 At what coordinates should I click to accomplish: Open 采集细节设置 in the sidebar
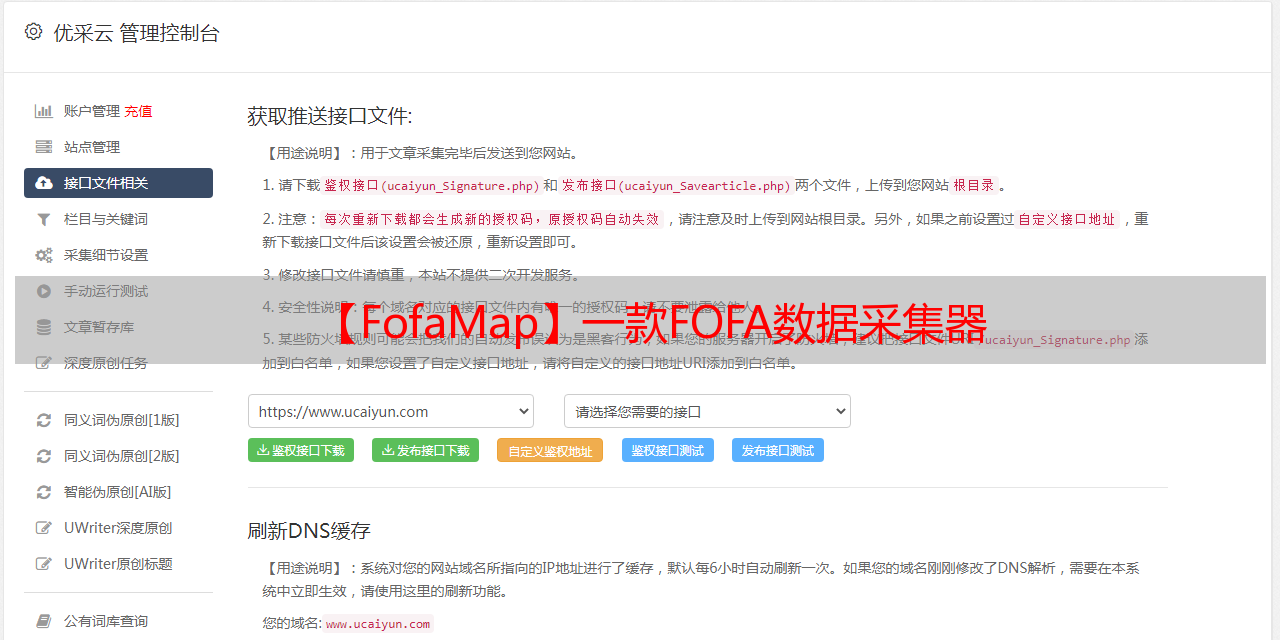(106, 255)
